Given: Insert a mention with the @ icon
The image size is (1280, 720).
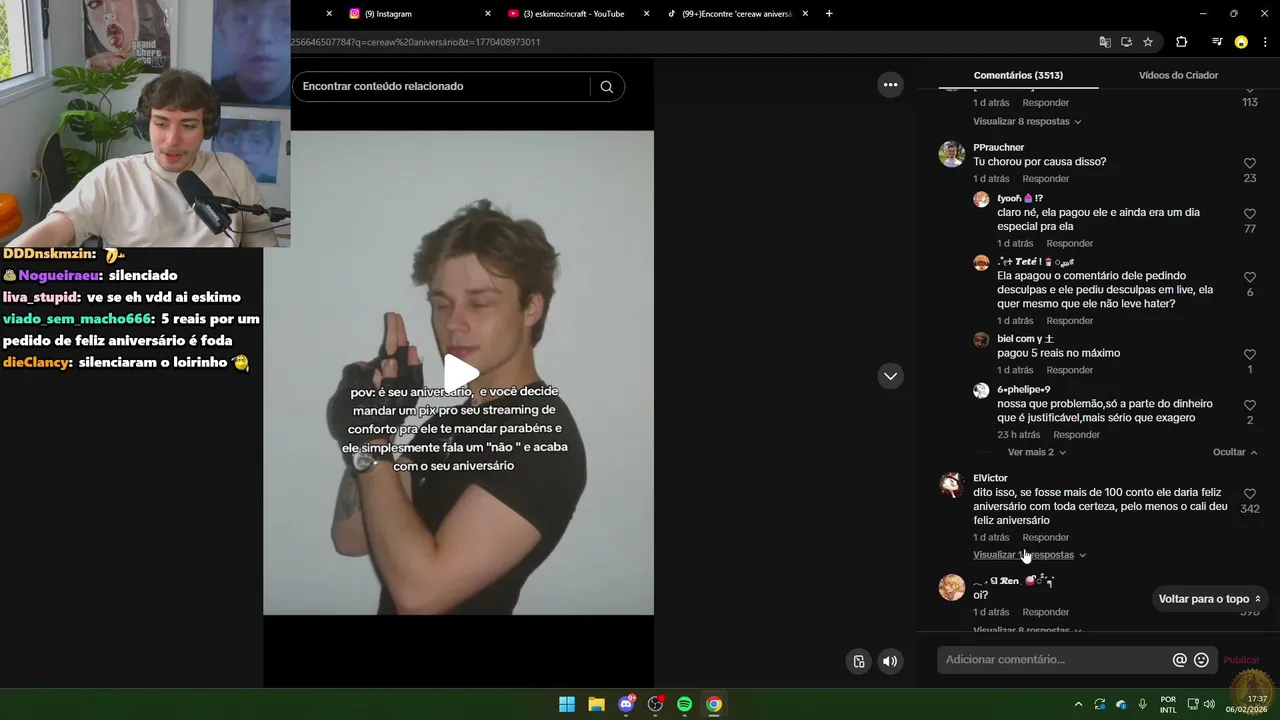Looking at the screenshot, I should [1180, 660].
